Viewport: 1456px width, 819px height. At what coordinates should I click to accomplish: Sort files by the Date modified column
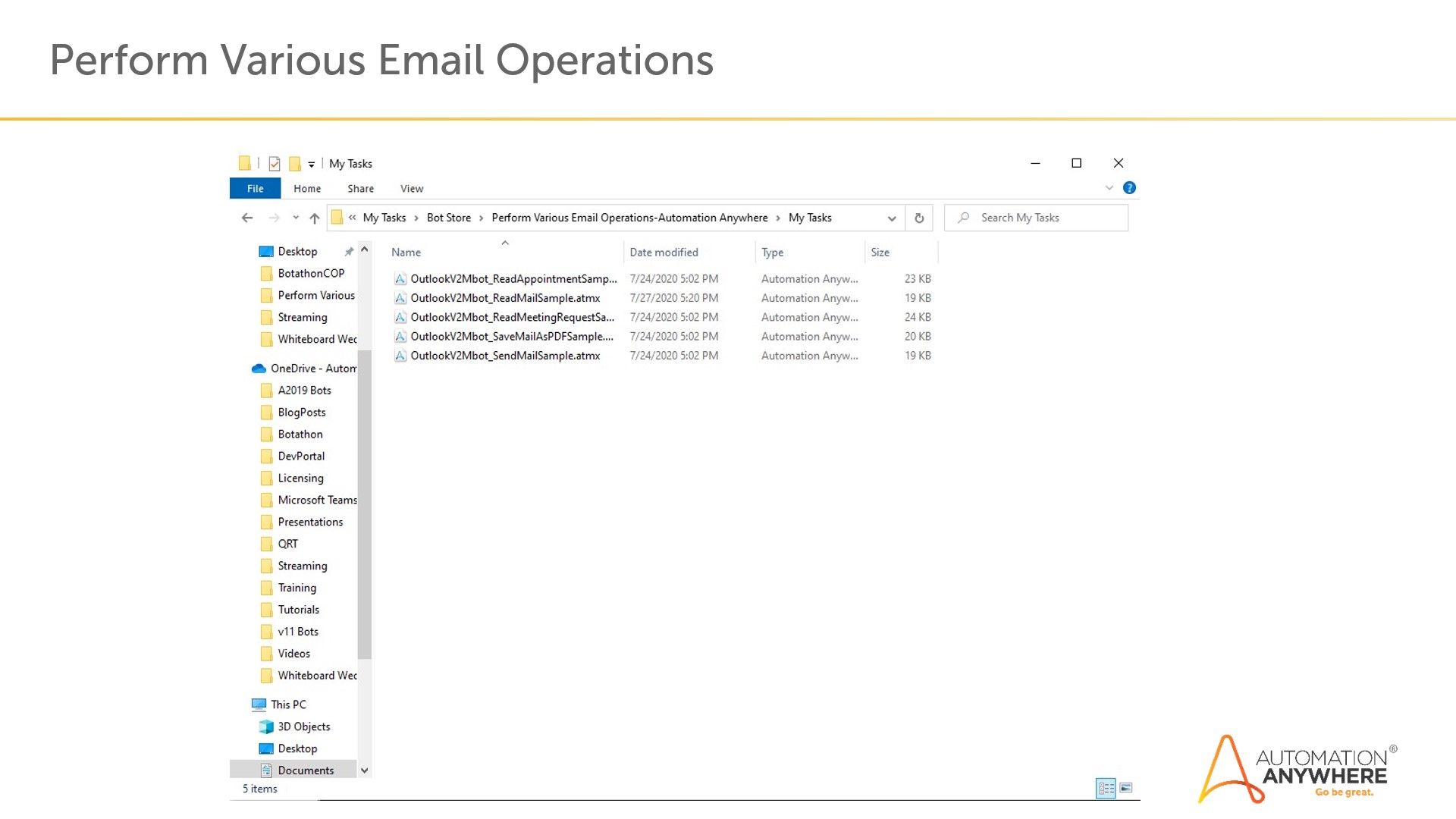click(664, 253)
